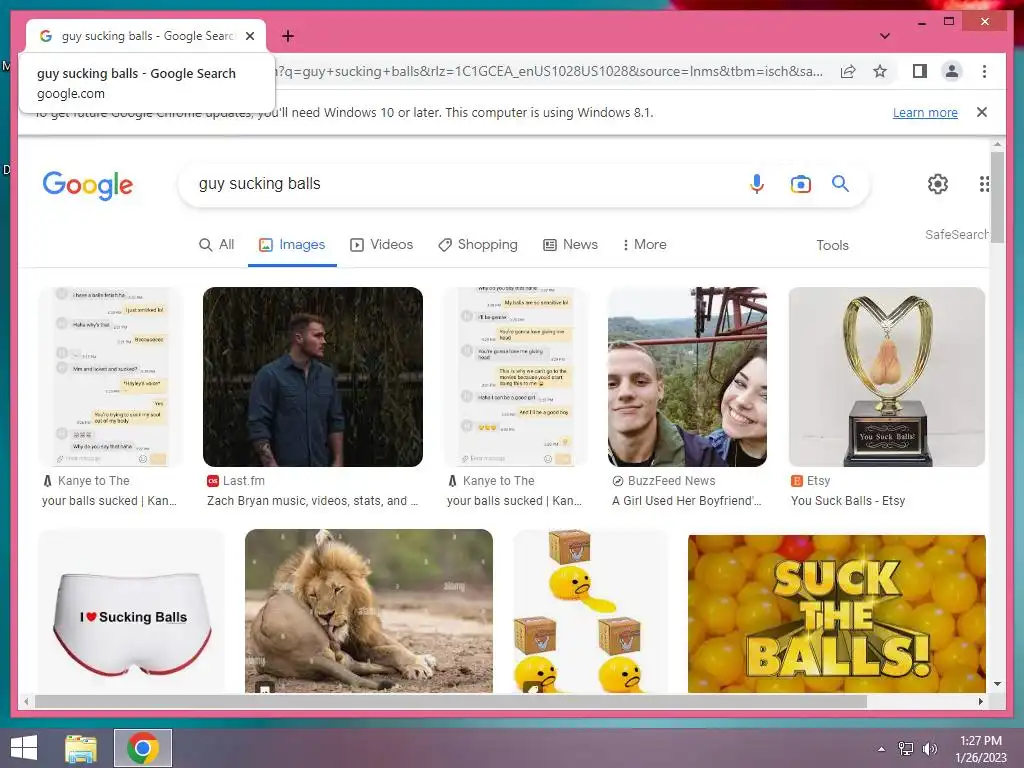Viewport: 1024px width, 768px height.
Task: Click the address bar URL
Action: tap(549, 71)
